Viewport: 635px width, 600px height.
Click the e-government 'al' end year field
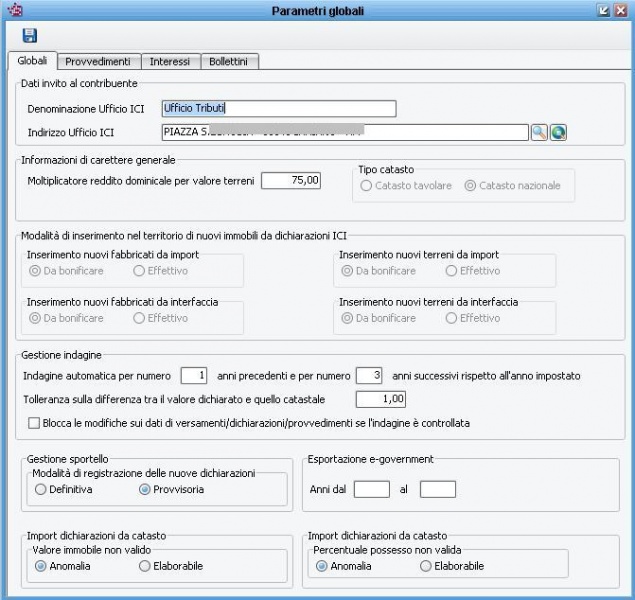click(438, 489)
